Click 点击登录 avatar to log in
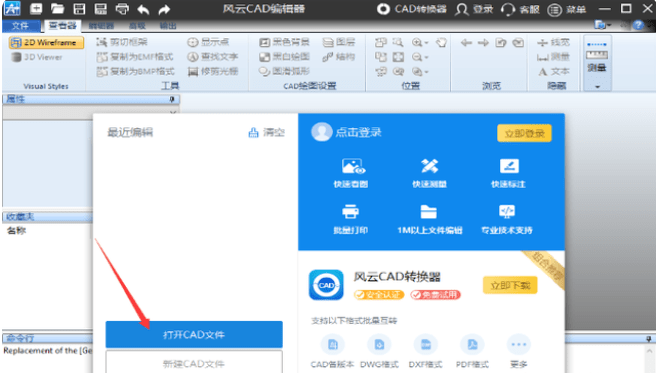Viewport: 656px width, 373px height. (321, 132)
